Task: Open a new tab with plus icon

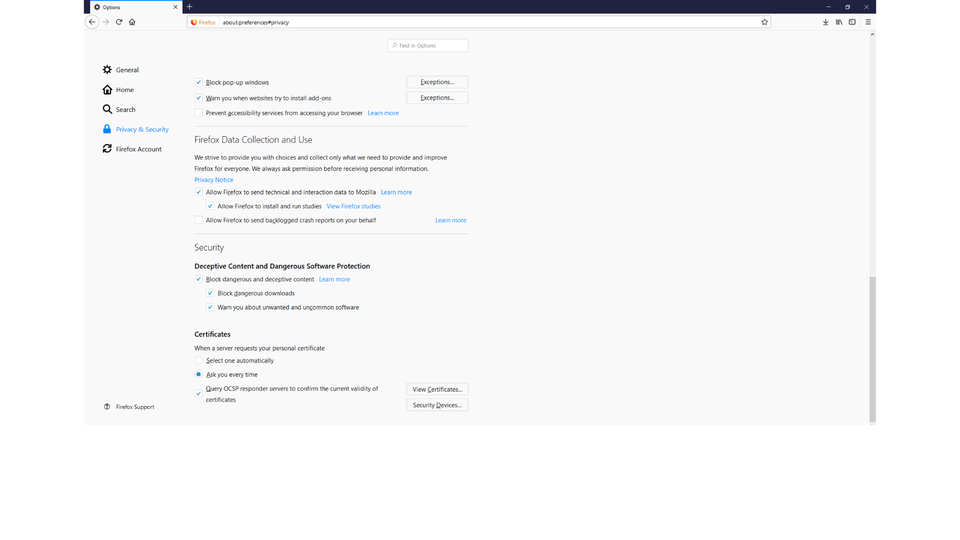Action: (x=189, y=7)
